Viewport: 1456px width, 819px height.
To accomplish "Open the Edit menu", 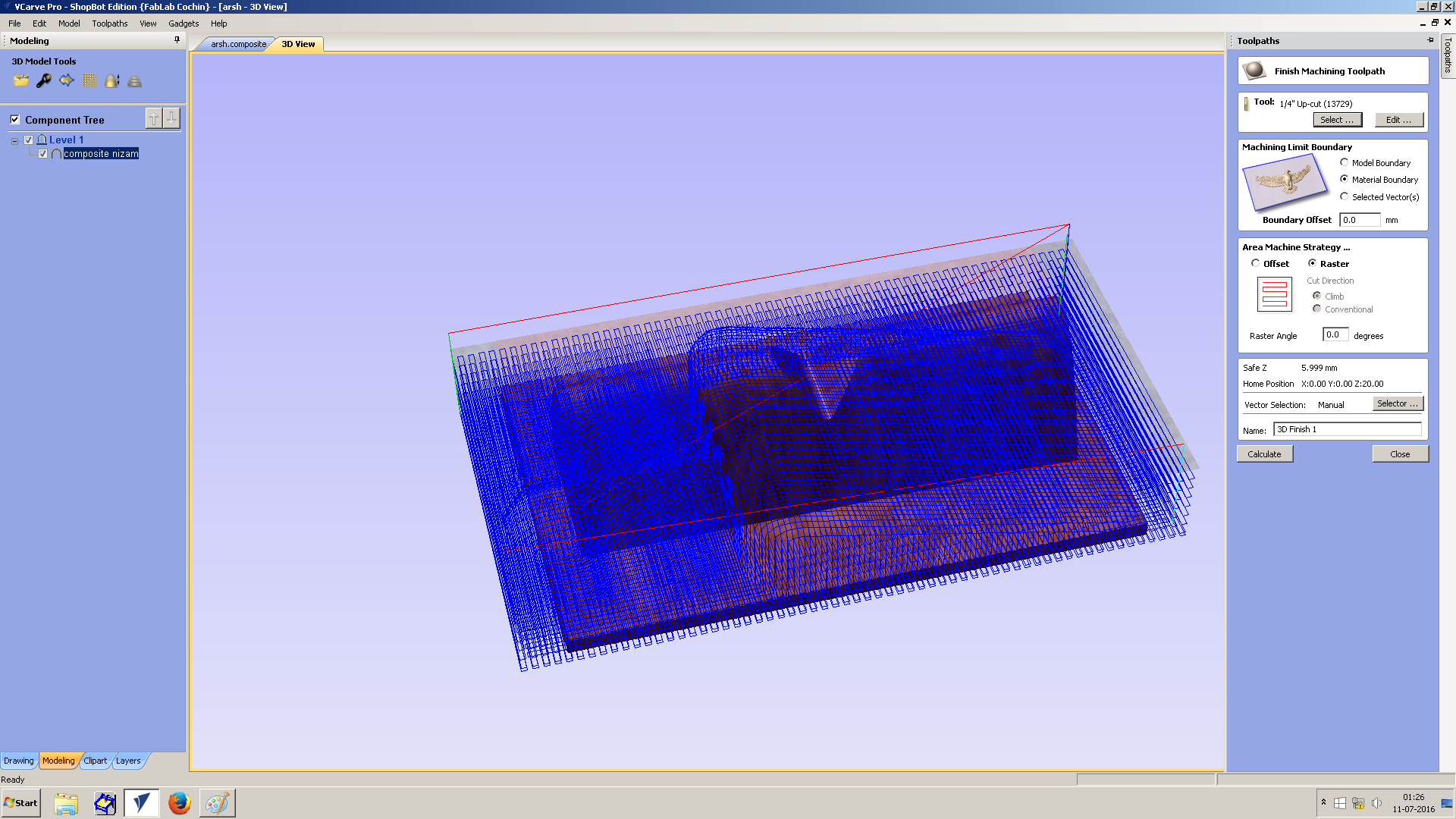I will (x=39, y=24).
